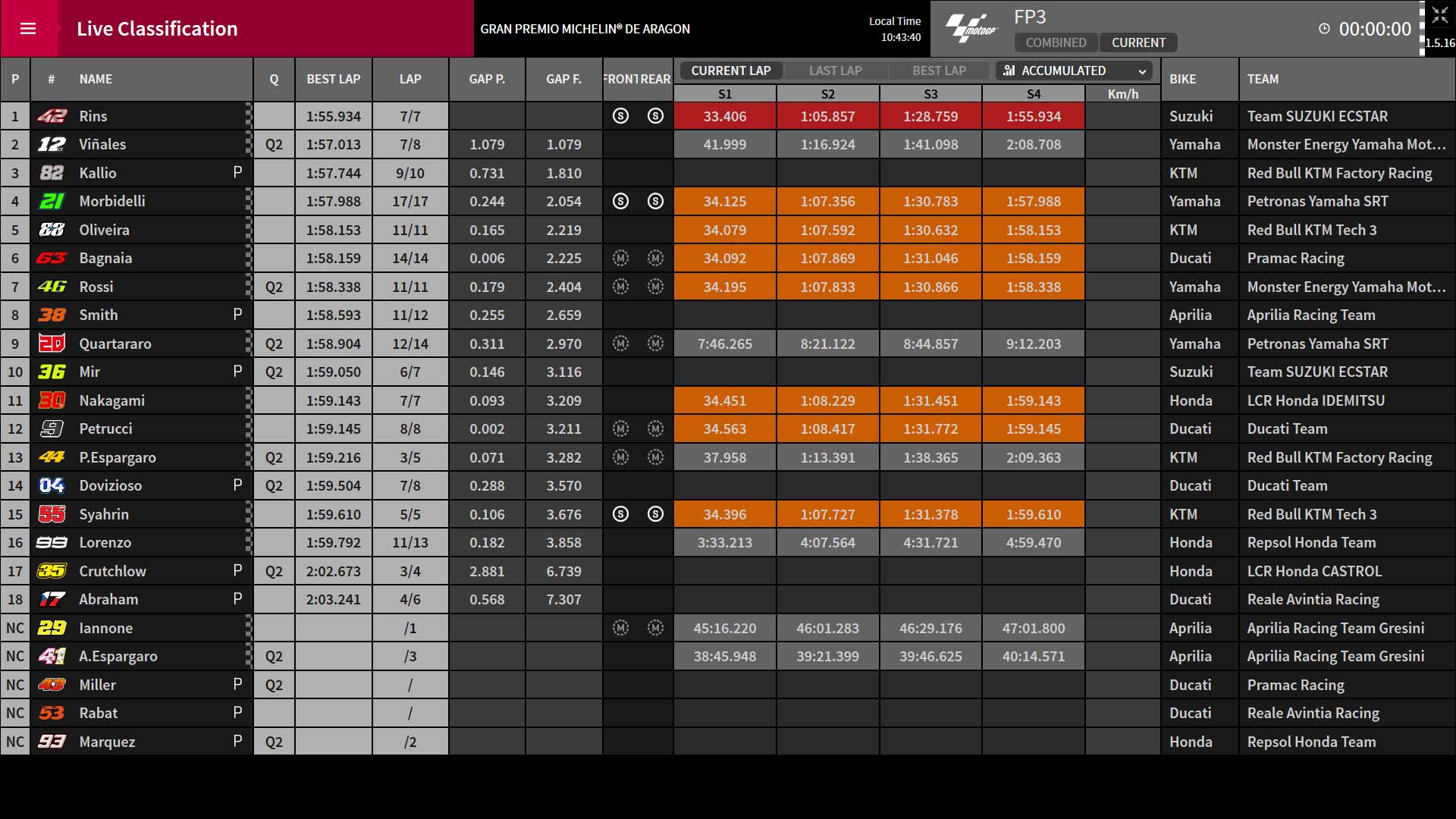Viewport: 1456px width, 819px height.
Task: Click the GAP F. column header
Action: pyautogui.click(x=564, y=79)
